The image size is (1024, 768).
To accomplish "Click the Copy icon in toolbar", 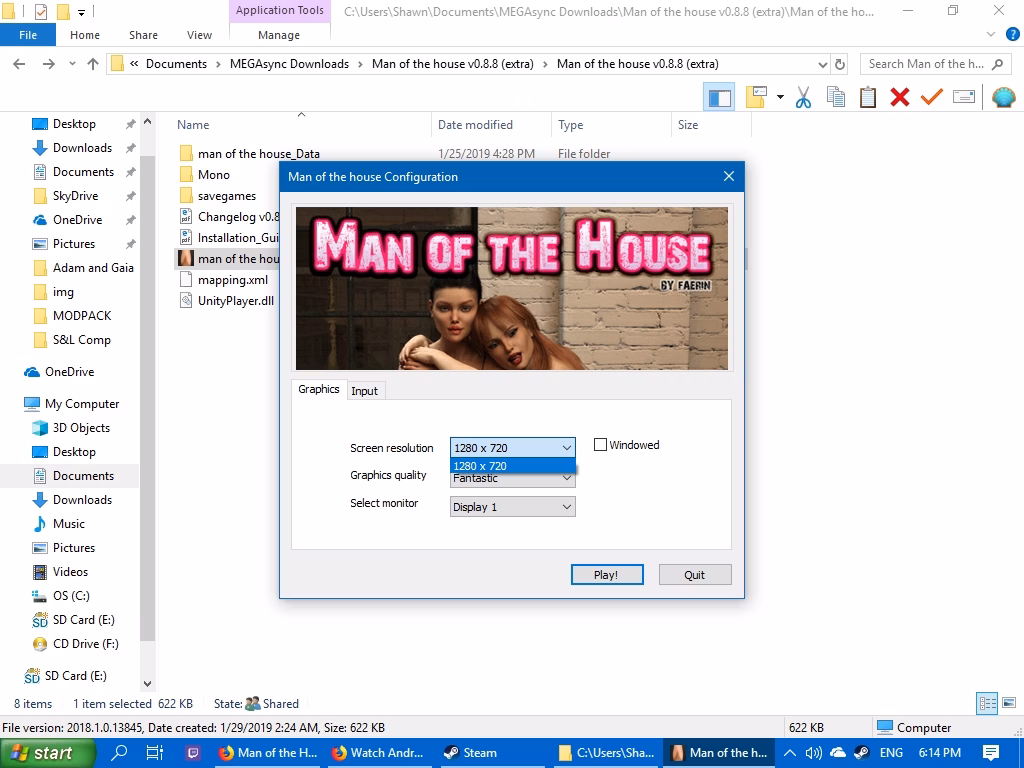I will point(836,97).
